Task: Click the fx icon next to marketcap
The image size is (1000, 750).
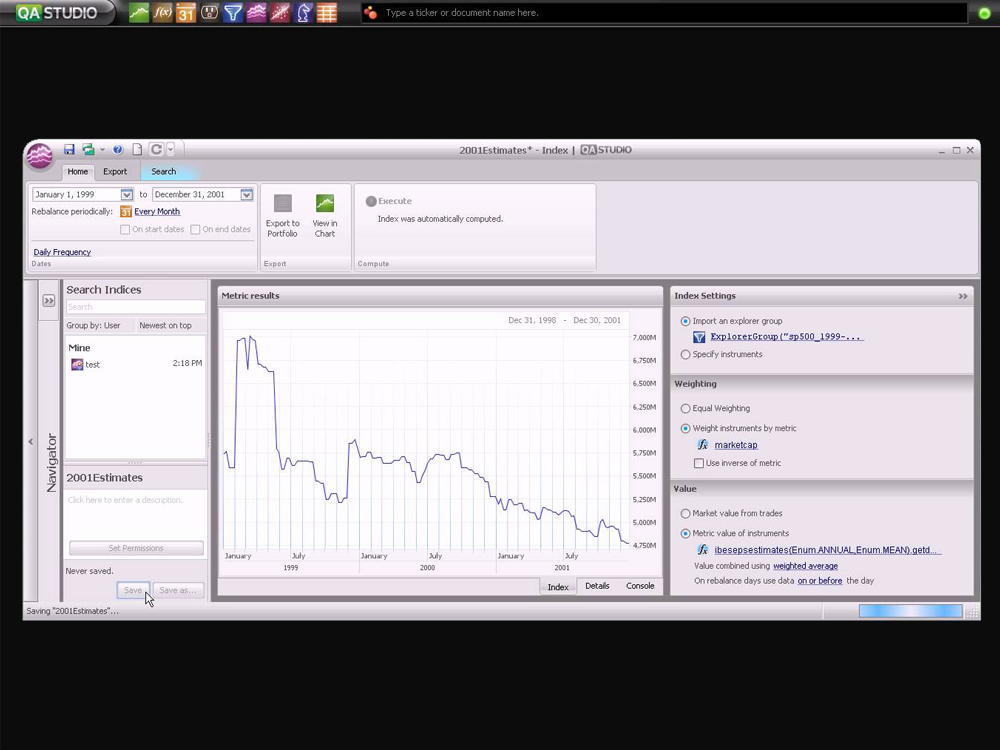Action: (x=703, y=445)
